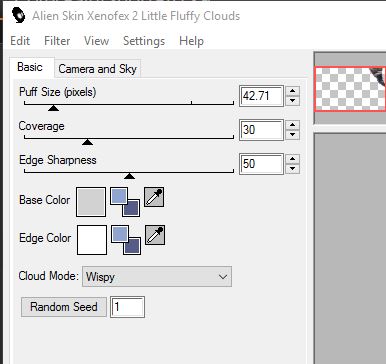This screenshot has width=386, height=364.
Task: Decrease Puff Size with down arrow
Action: pos(292,101)
